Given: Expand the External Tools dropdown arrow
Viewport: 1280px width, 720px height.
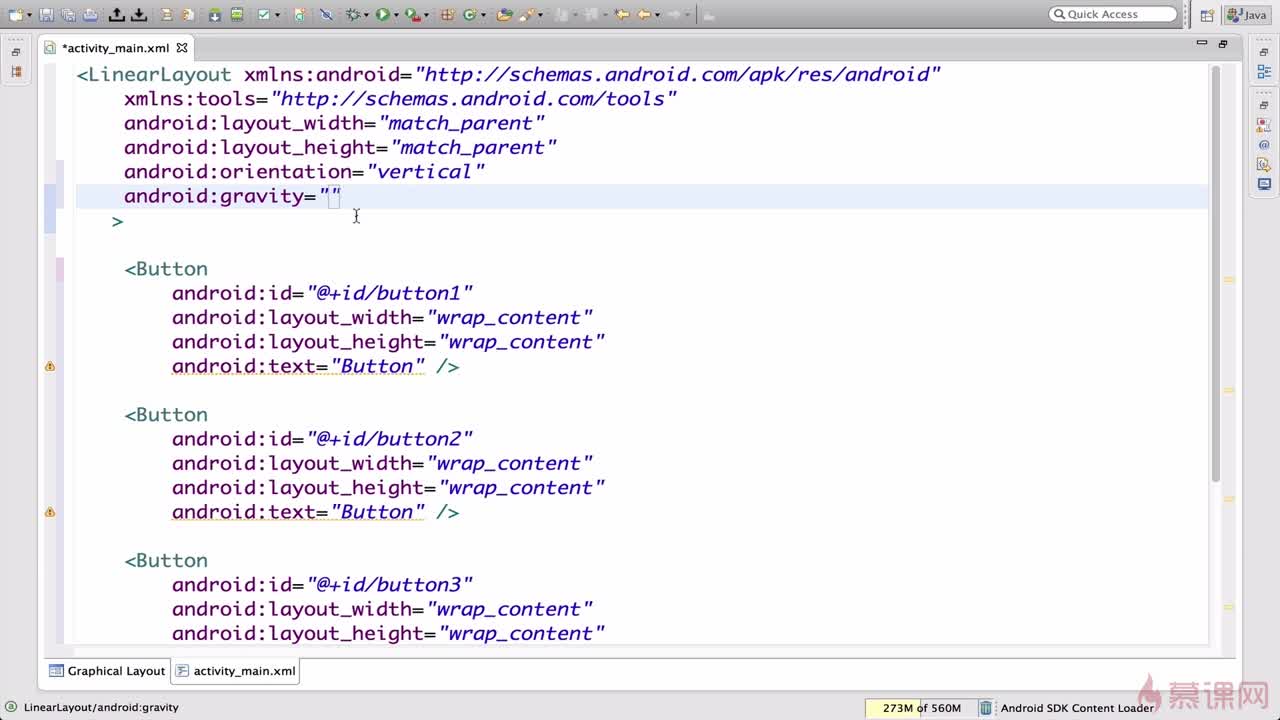Looking at the screenshot, I should [x=427, y=15].
